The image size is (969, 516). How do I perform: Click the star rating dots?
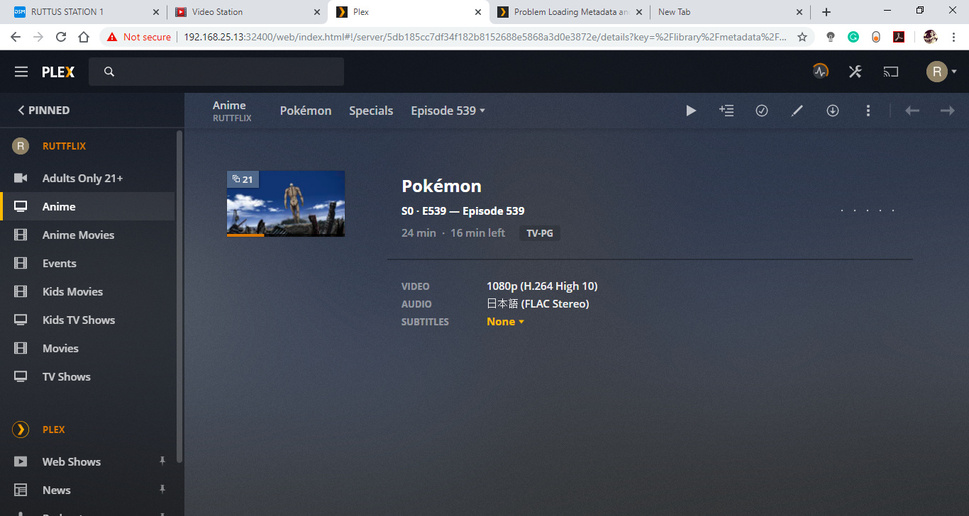[868, 211]
